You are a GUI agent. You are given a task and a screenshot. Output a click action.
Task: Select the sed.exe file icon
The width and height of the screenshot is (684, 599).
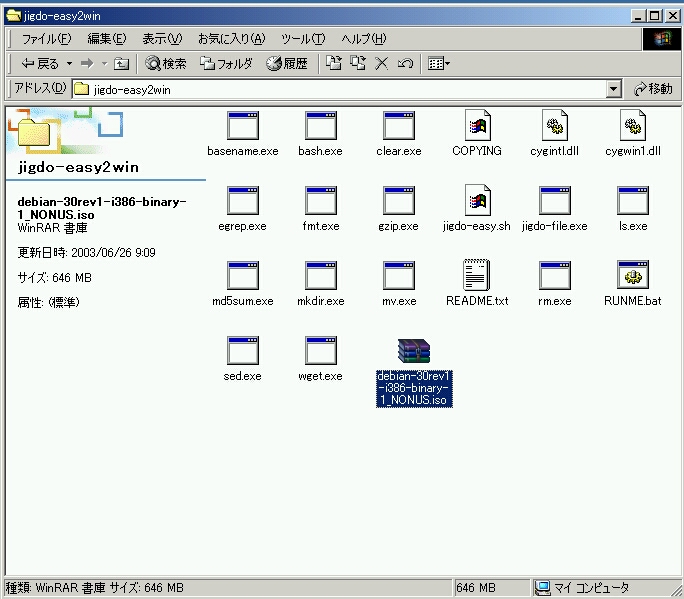(x=243, y=351)
